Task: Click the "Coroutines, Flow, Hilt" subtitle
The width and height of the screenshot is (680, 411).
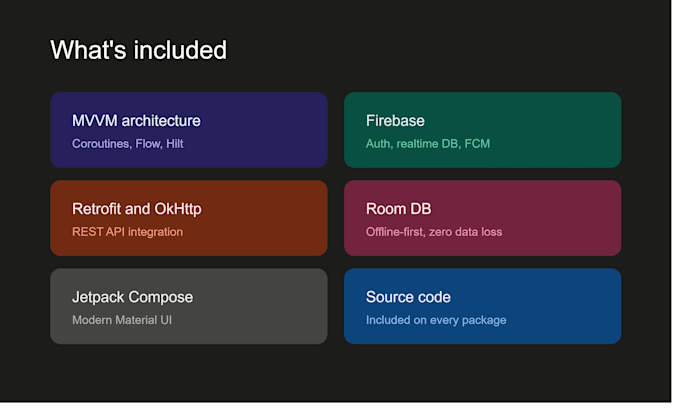Action: pos(128,144)
